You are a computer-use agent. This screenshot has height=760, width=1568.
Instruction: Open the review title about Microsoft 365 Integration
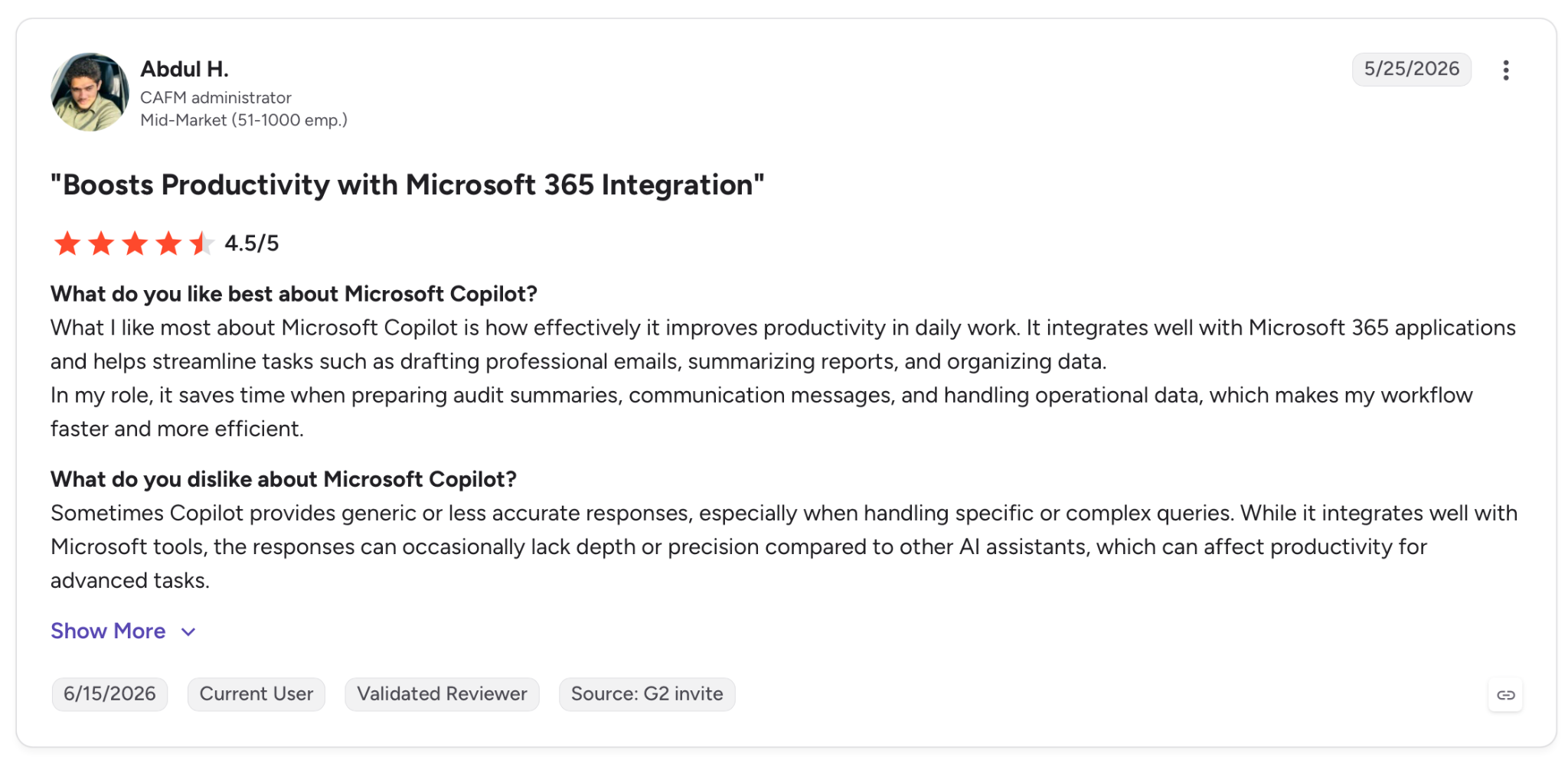407,185
